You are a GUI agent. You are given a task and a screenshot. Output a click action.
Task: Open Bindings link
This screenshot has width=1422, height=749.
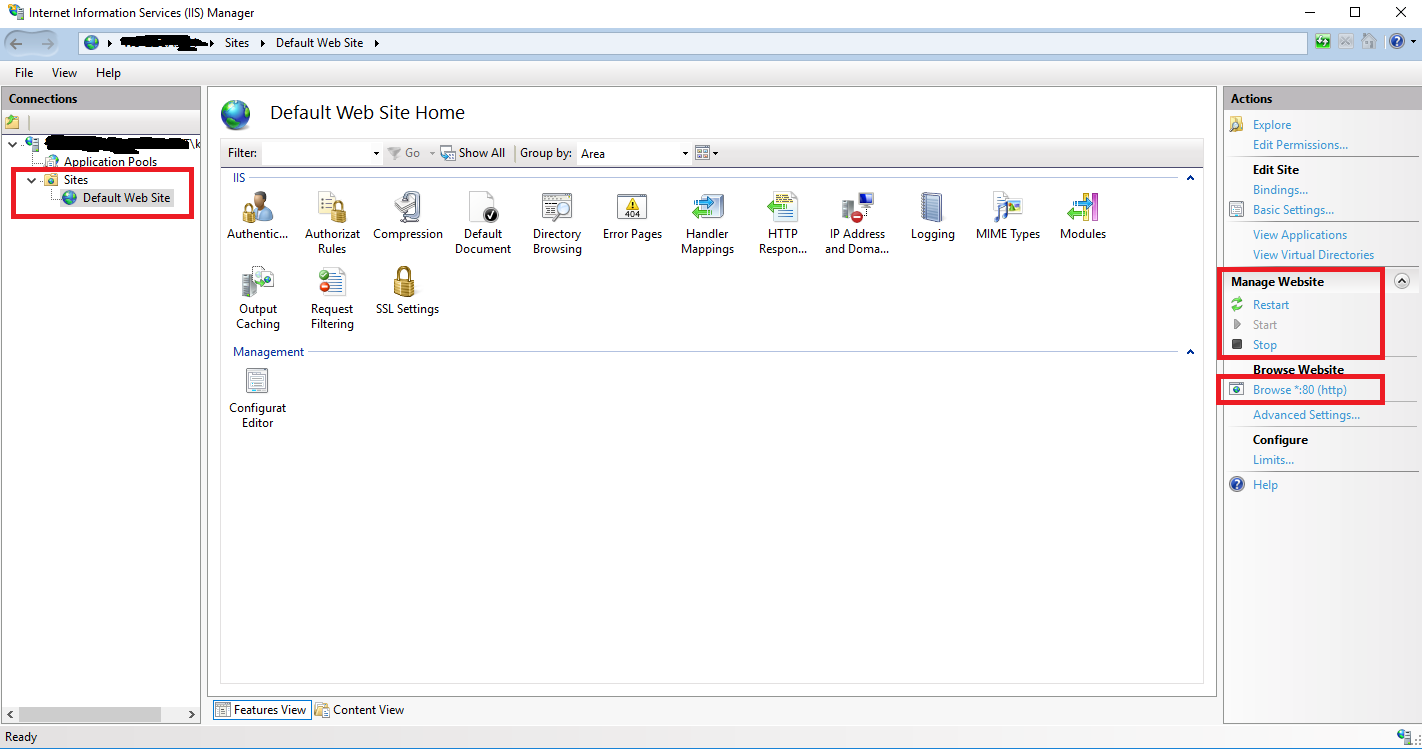tap(1280, 190)
